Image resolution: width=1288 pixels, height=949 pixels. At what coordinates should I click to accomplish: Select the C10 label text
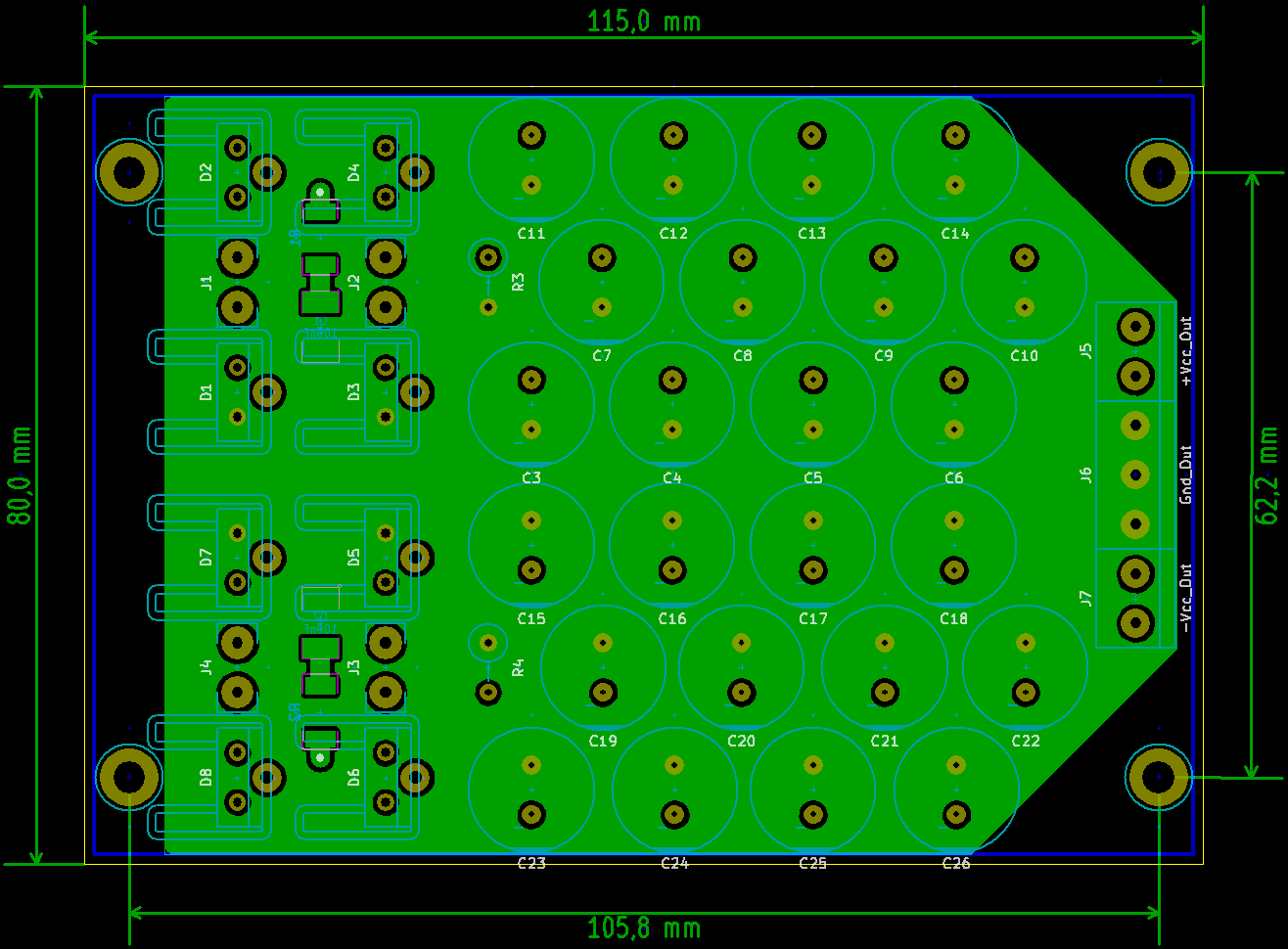coord(1025,355)
